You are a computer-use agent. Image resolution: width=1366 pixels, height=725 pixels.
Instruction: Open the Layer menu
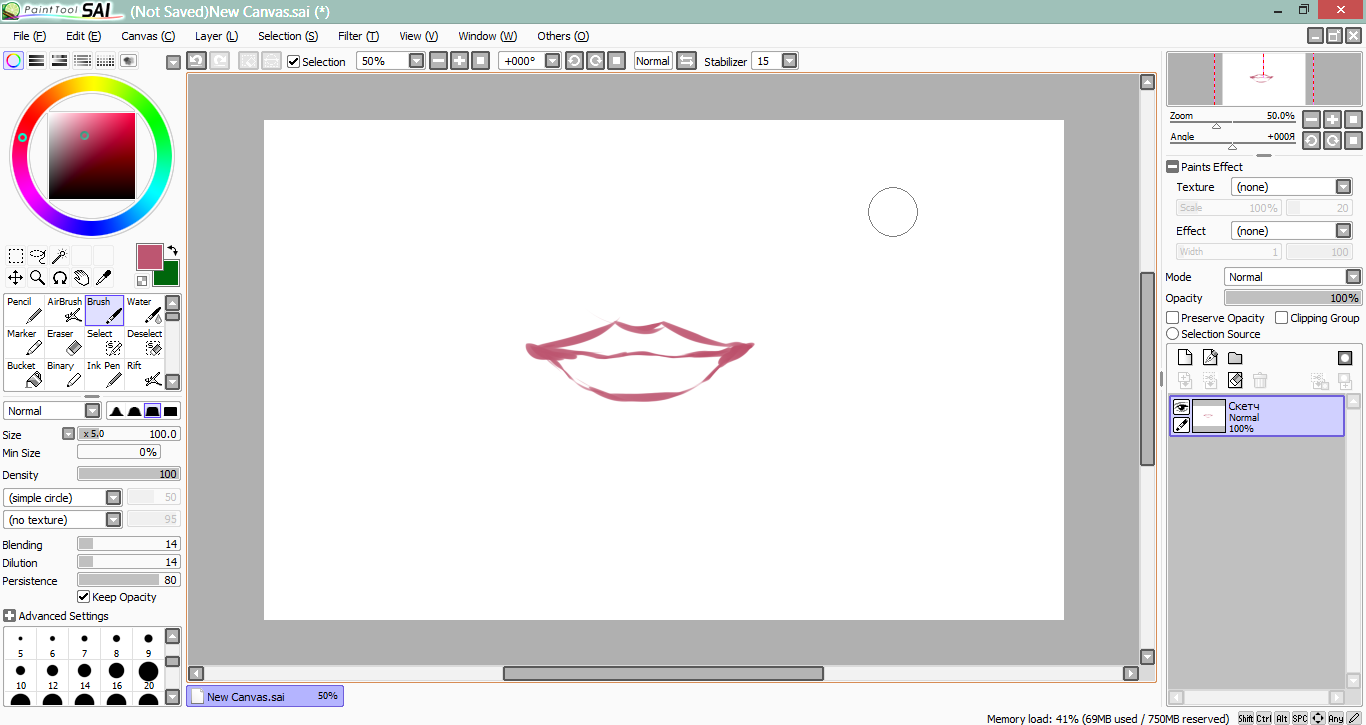click(x=216, y=36)
